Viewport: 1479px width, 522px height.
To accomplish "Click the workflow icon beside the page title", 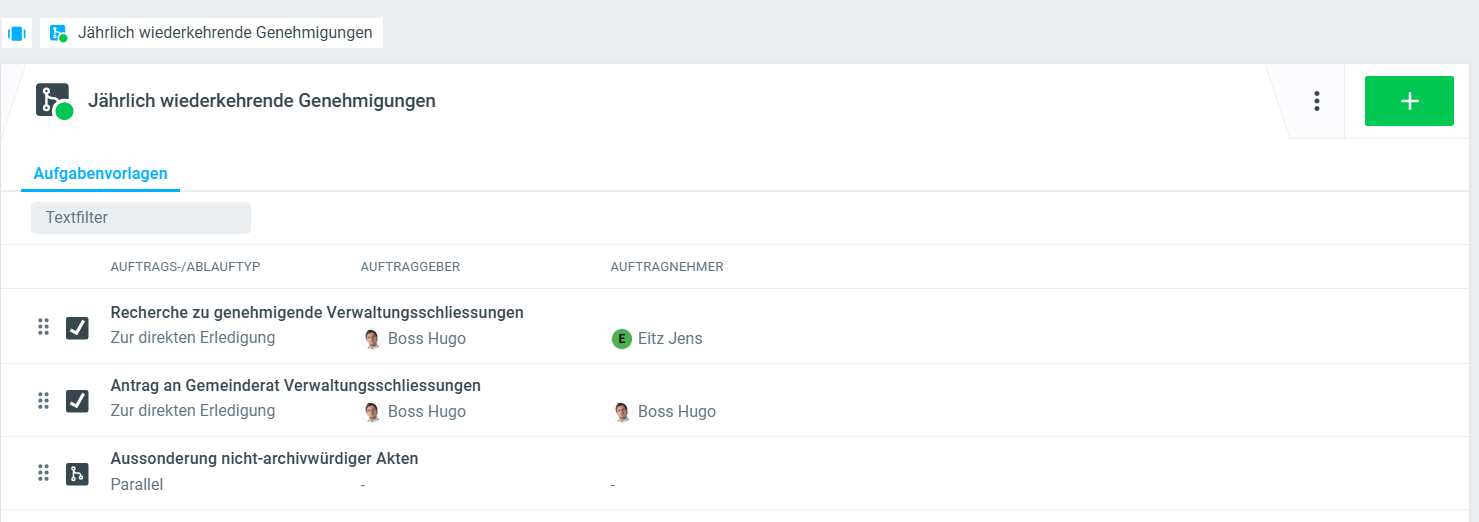I will 54,101.
